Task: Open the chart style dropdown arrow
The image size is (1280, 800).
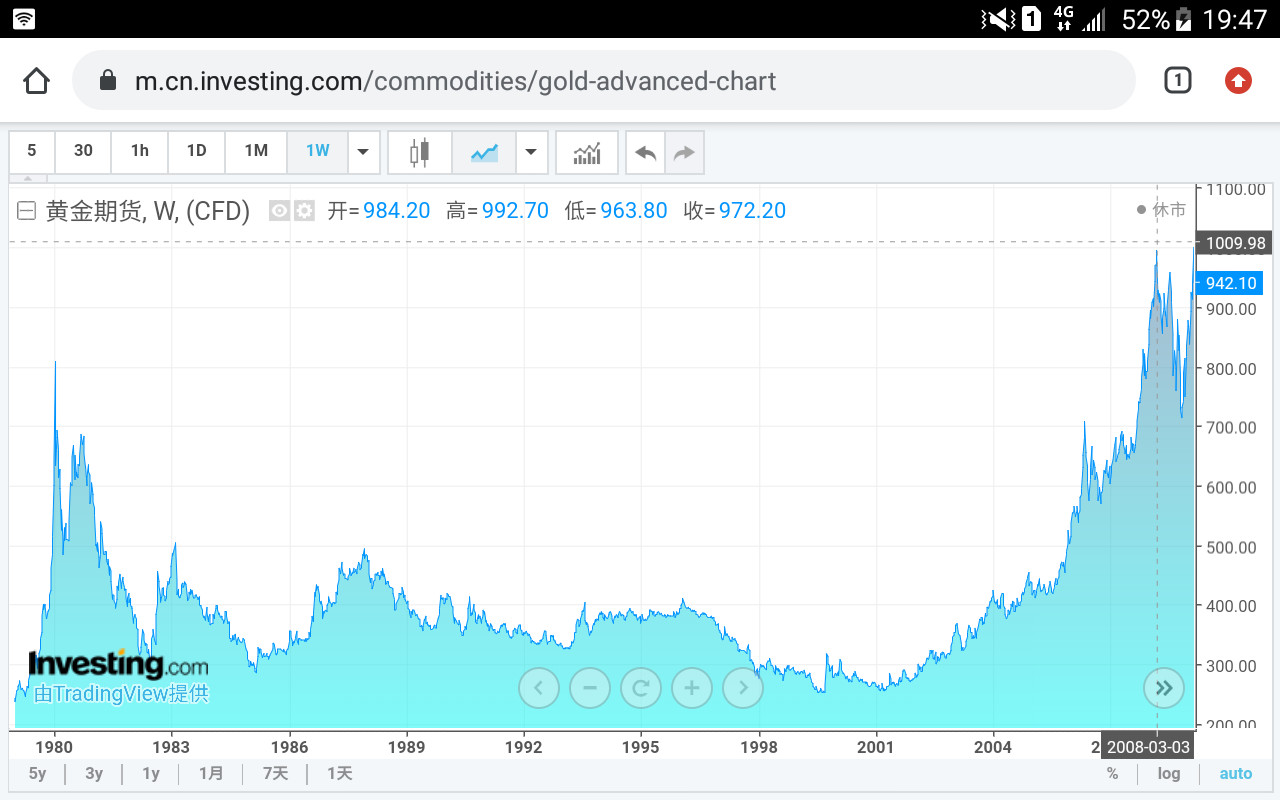Action: point(531,152)
